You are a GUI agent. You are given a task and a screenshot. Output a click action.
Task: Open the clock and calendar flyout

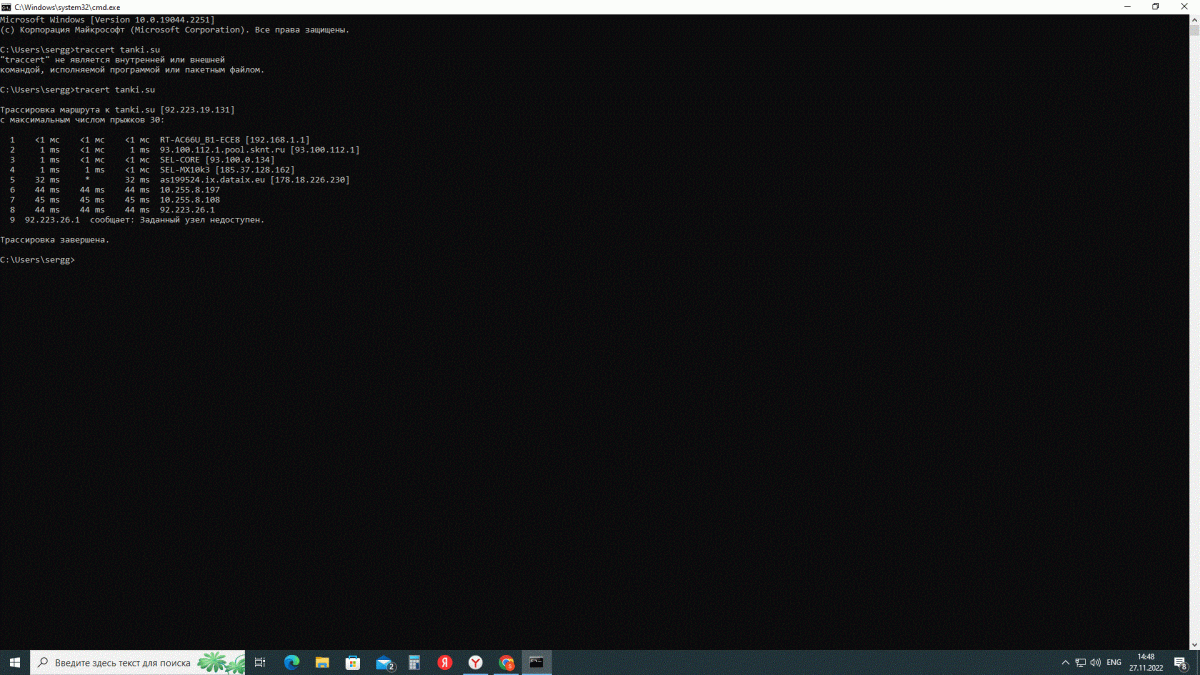click(1146, 662)
